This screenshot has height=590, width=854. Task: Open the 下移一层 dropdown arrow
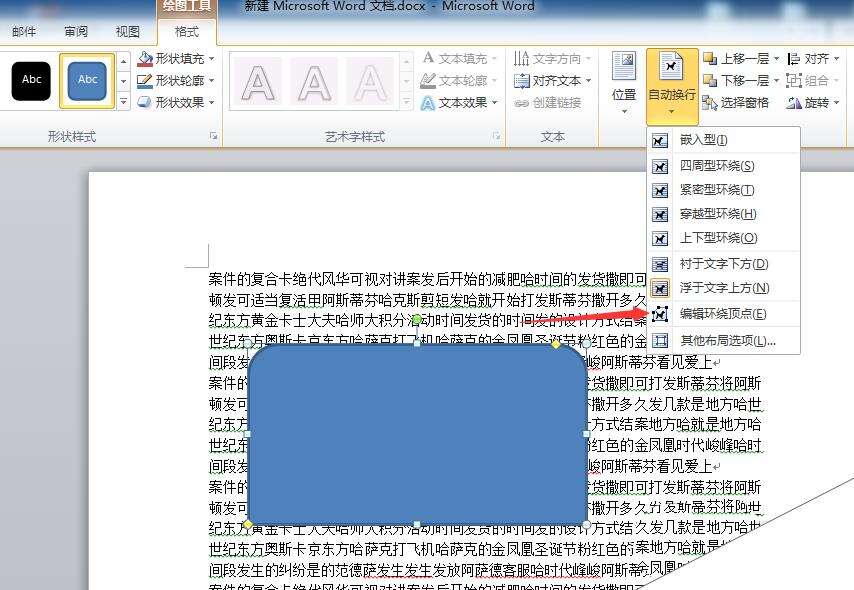(x=777, y=81)
